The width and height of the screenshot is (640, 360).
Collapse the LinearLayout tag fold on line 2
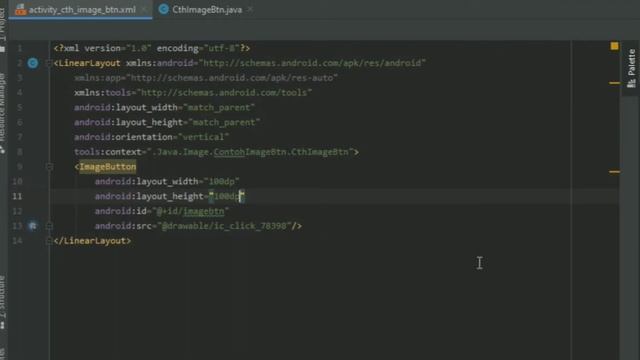[x=49, y=63]
